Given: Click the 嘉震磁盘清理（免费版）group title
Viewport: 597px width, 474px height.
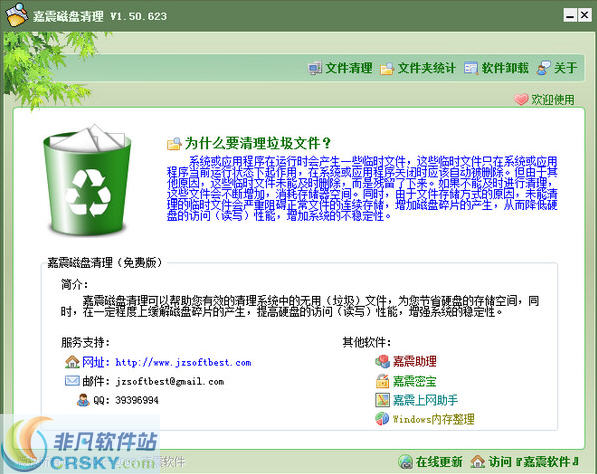Looking at the screenshot, I should 105,262.
